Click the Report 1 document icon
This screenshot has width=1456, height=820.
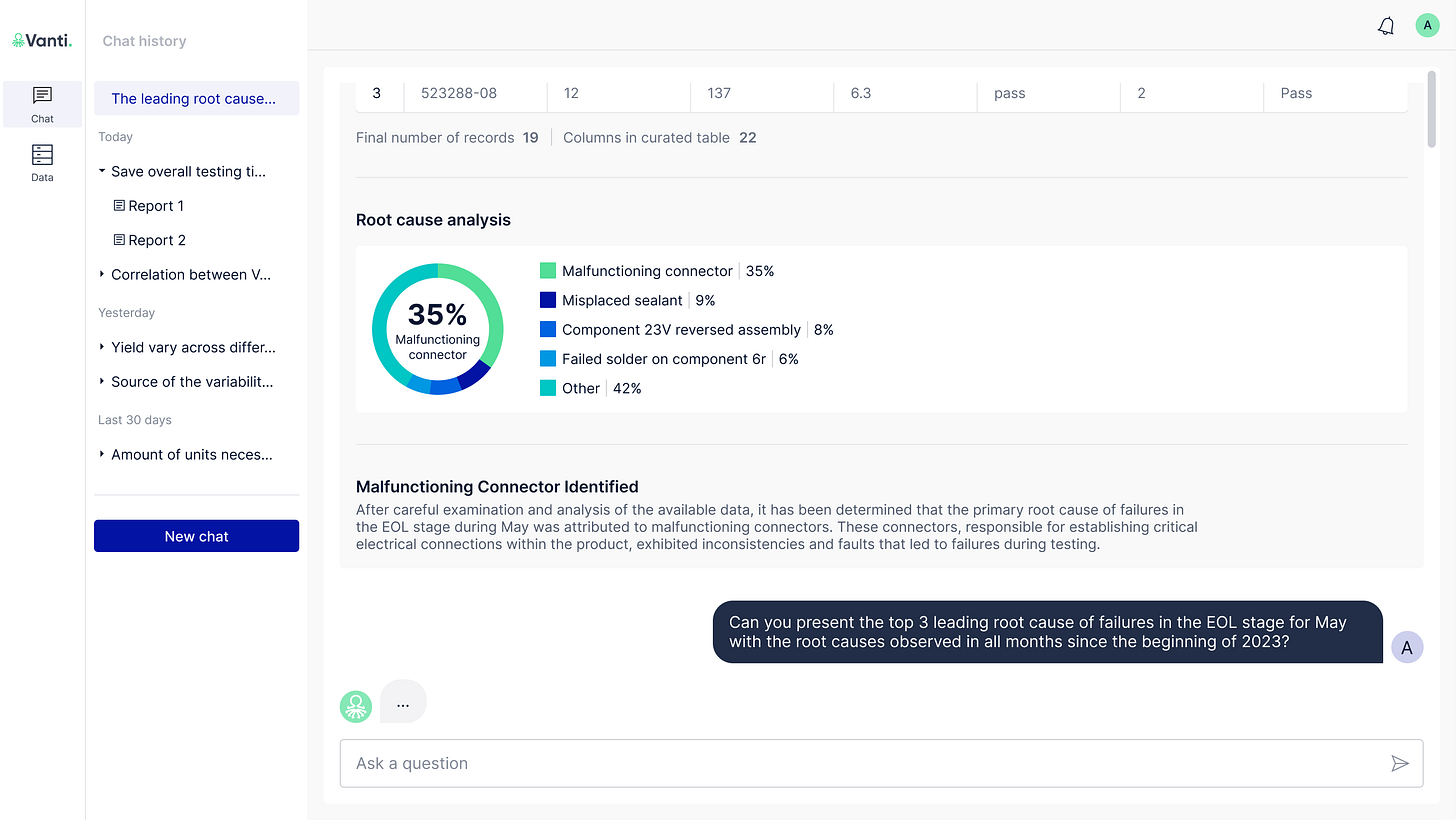point(119,206)
